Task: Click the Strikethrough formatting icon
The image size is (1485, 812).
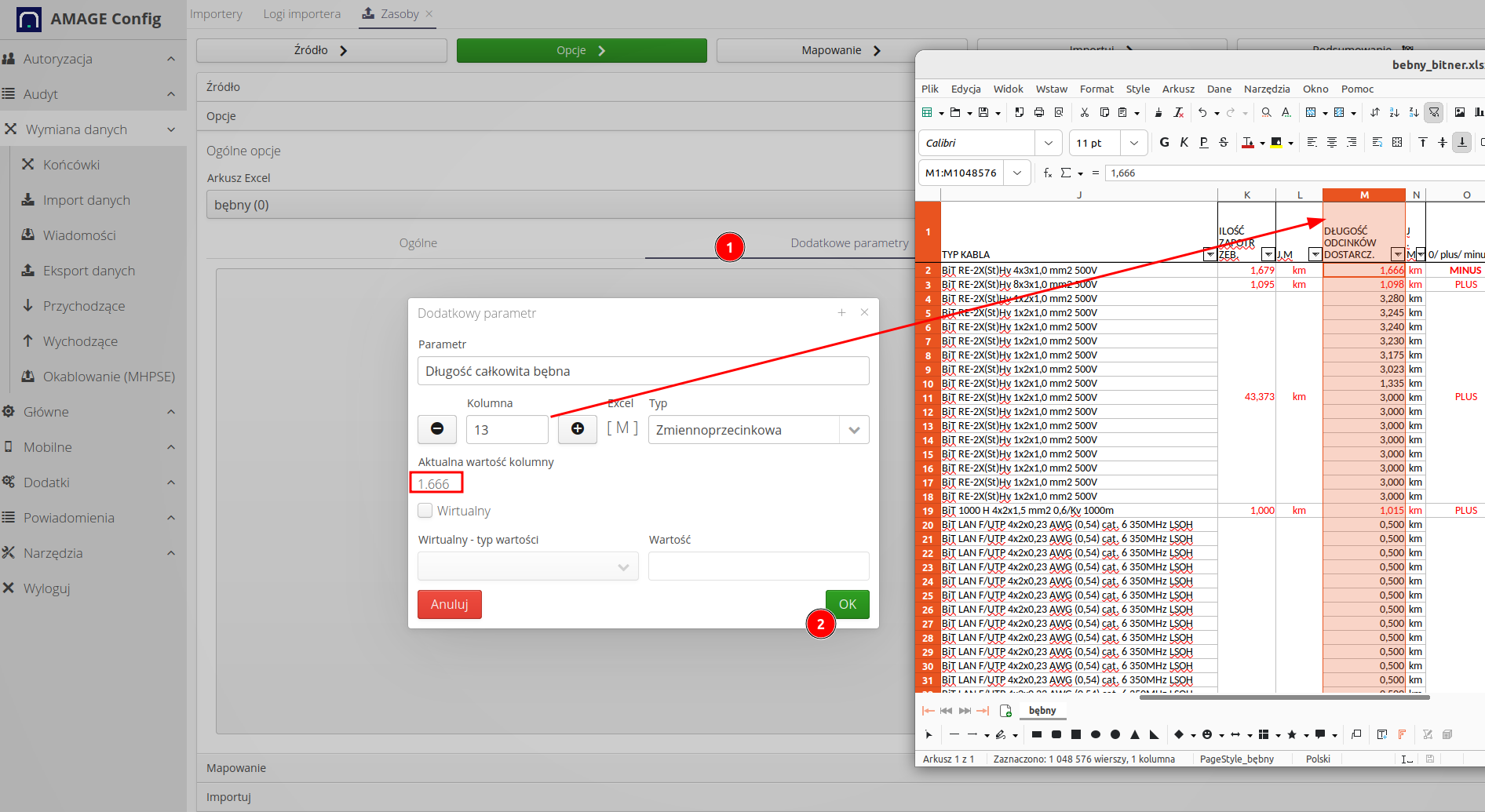Action: (1224, 143)
